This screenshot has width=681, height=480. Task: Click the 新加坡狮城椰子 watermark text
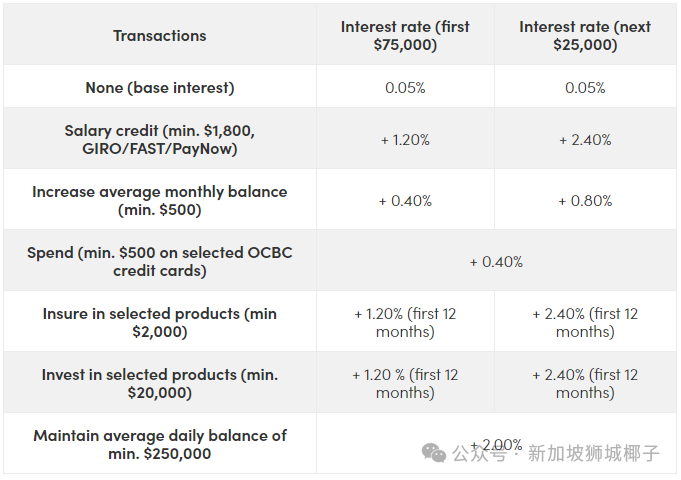click(x=593, y=453)
